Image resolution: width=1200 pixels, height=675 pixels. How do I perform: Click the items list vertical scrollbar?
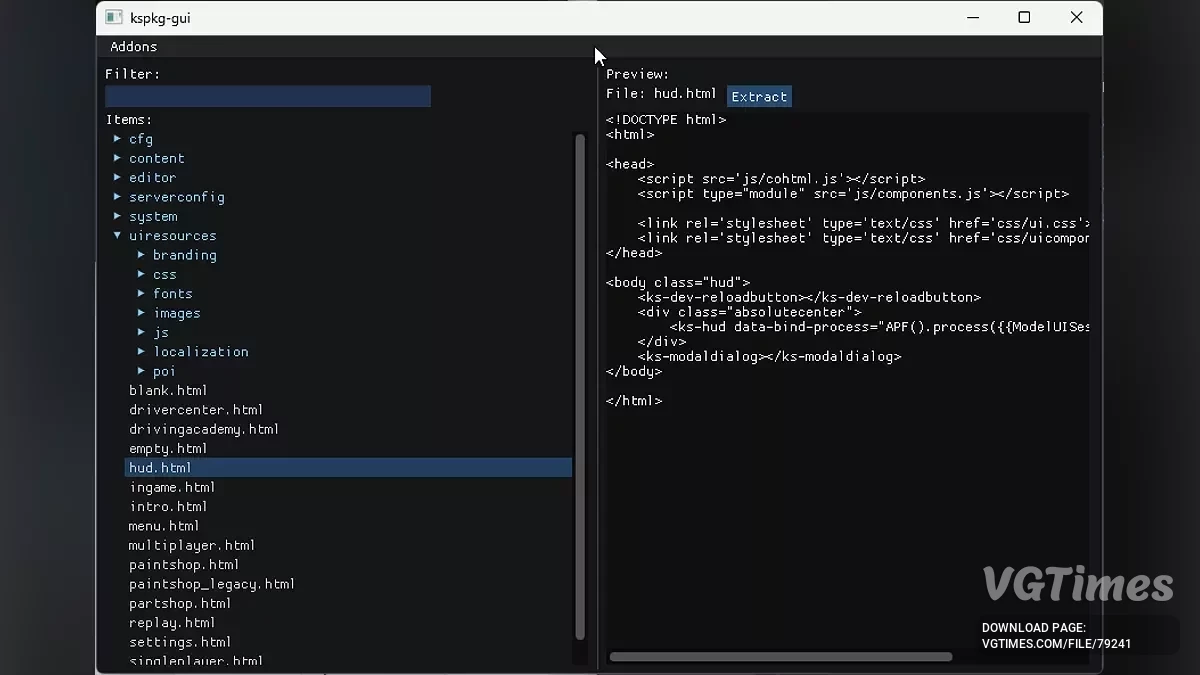click(x=580, y=385)
